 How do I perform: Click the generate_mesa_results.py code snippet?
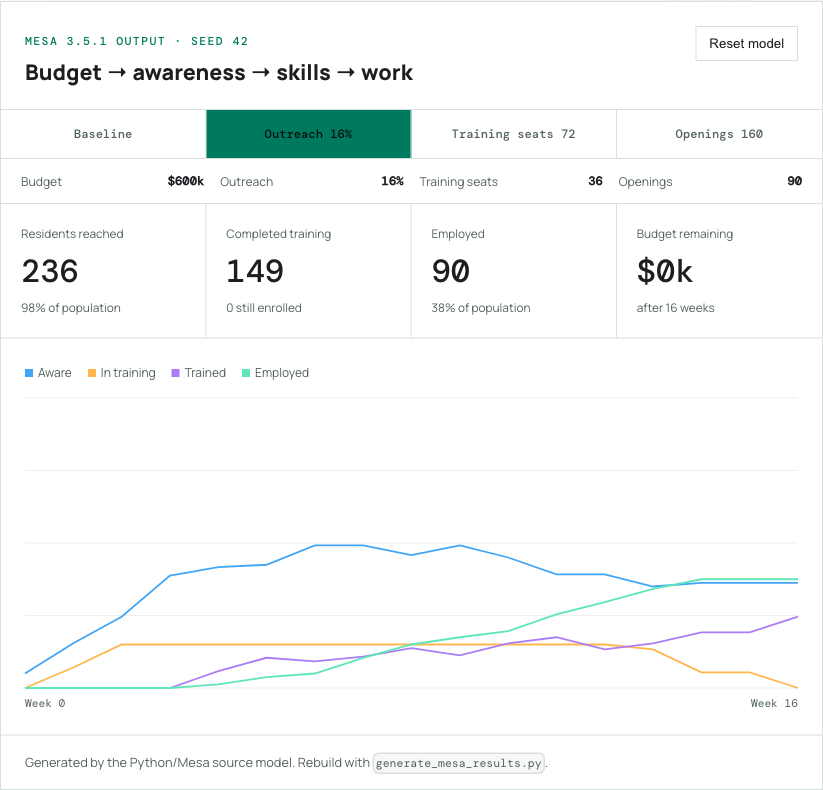click(459, 763)
